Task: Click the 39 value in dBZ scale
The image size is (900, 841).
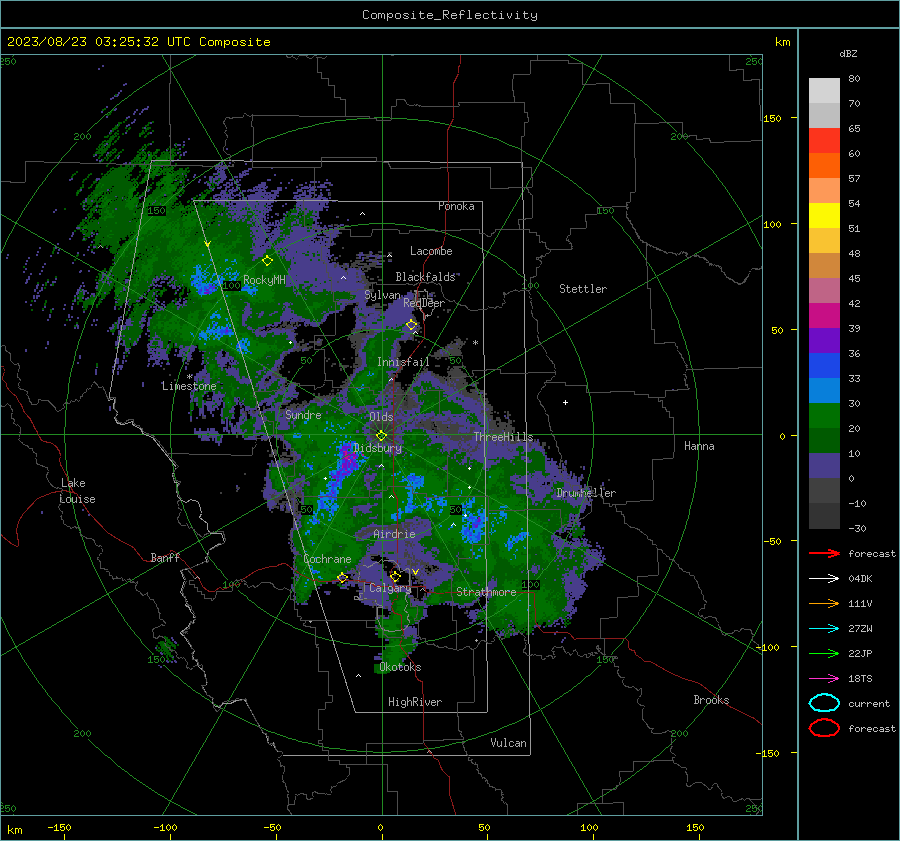Action: pos(854,328)
